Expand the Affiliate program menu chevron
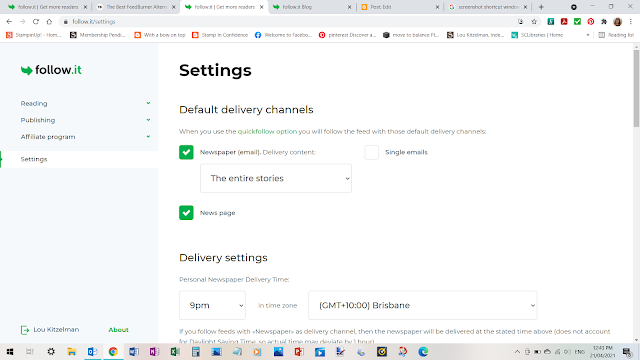Viewport: 640px width, 360px height. pyautogui.click(x=148, y=137)
